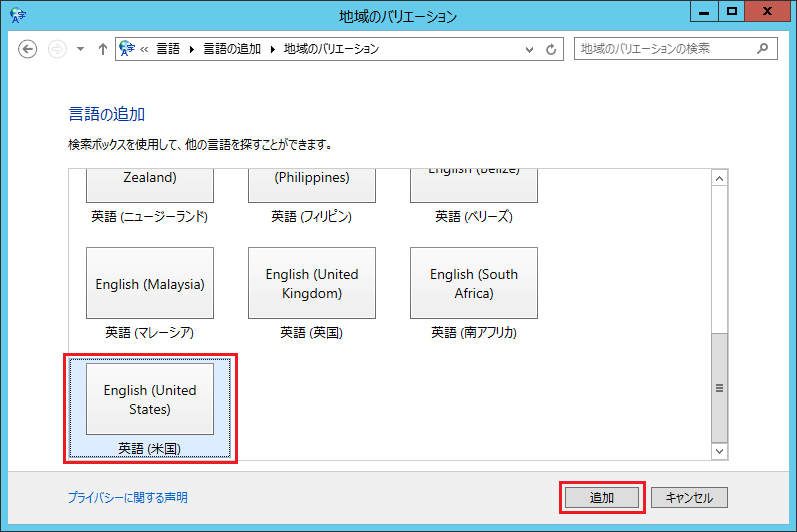The height and width of the screenshot is (532, 797).
Task: Click the 地域のバリエーションの検索 search box
Action: [676, 49]
